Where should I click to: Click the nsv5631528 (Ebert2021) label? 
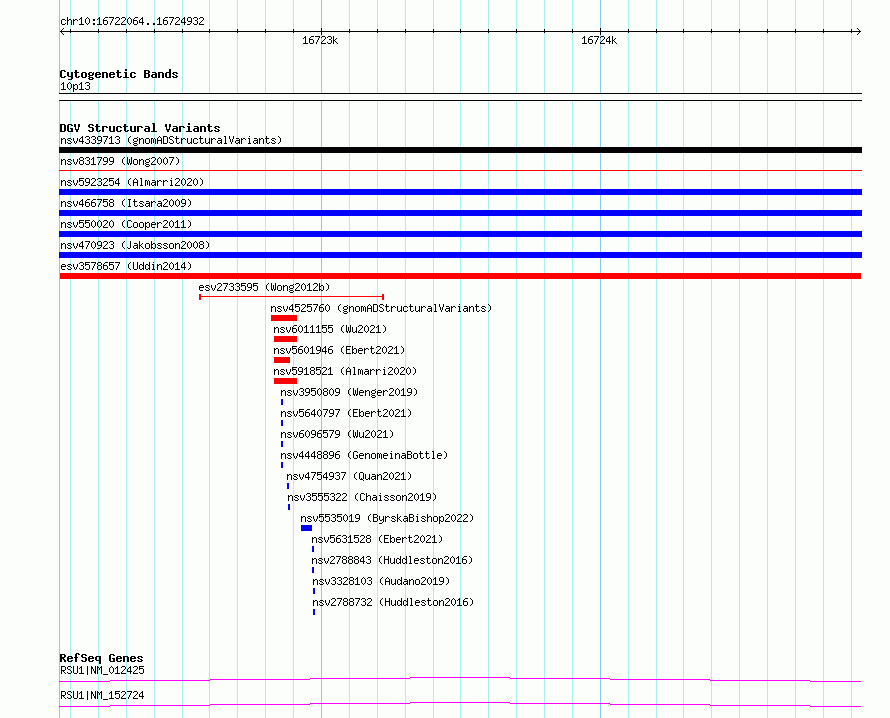click(x=377, y=539)
